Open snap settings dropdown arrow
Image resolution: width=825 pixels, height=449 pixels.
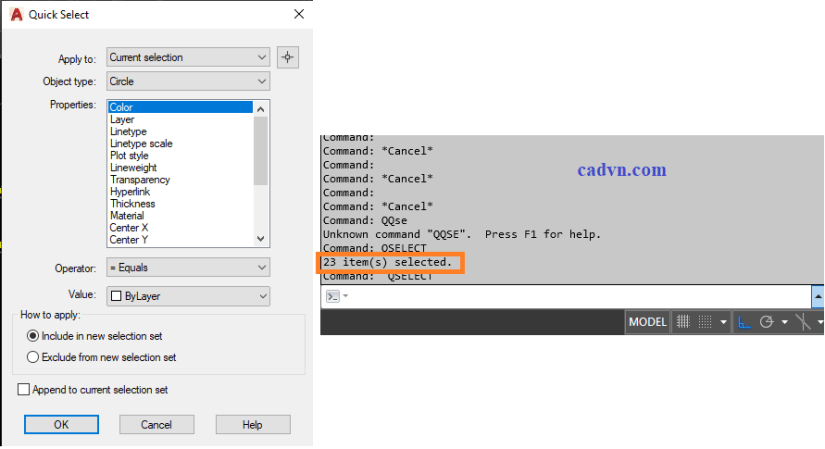[x=723, y=322]
